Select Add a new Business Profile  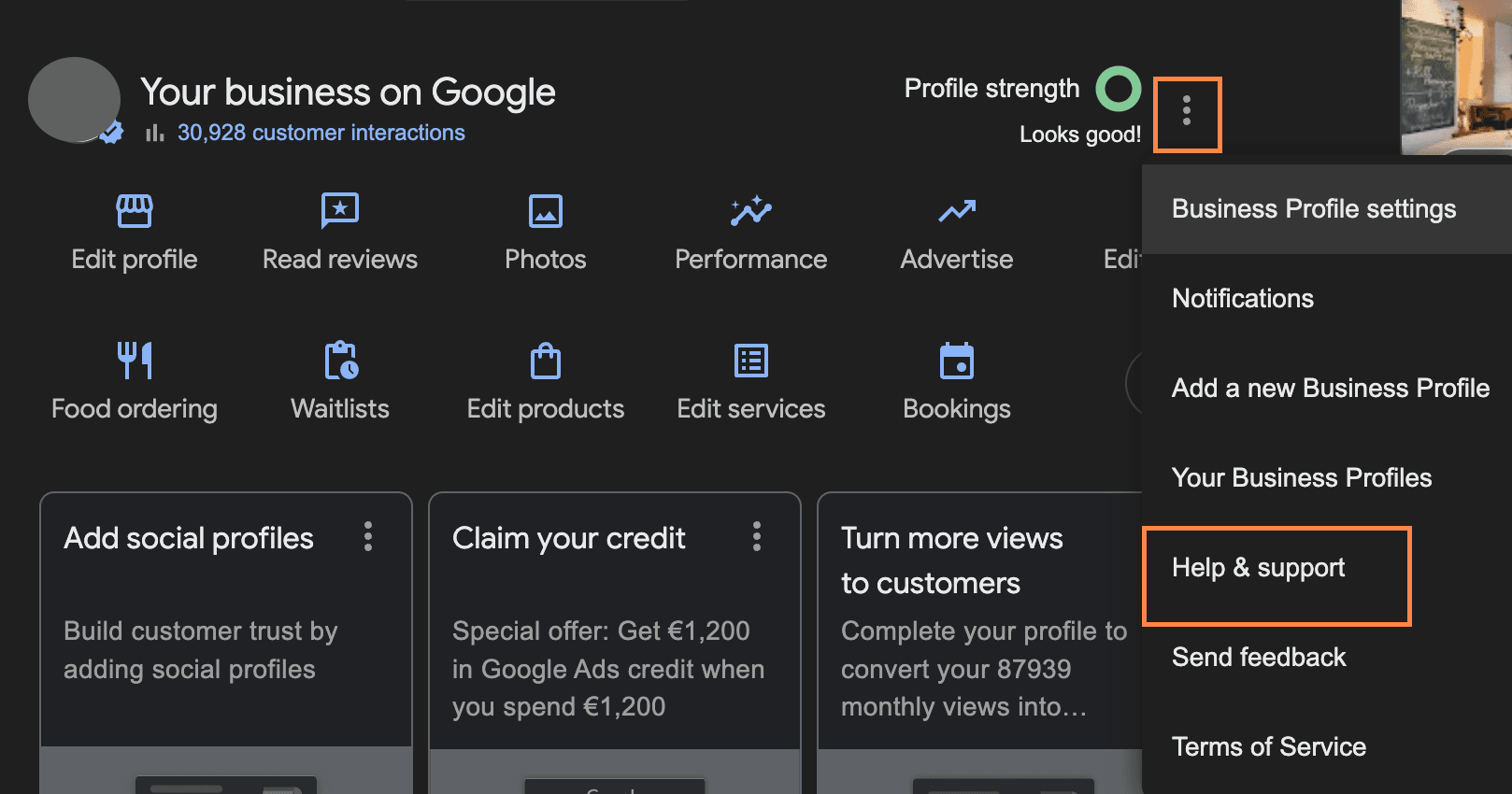[x=1327, y=389]
